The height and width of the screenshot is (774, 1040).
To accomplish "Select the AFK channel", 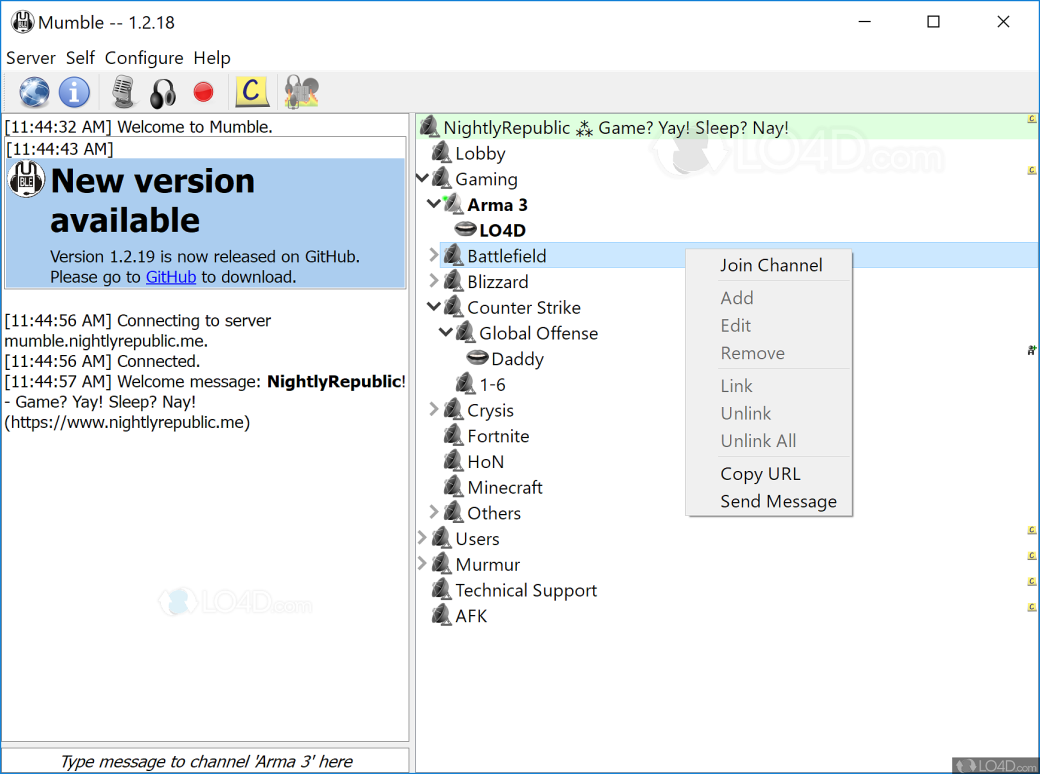I will point(471,616).
